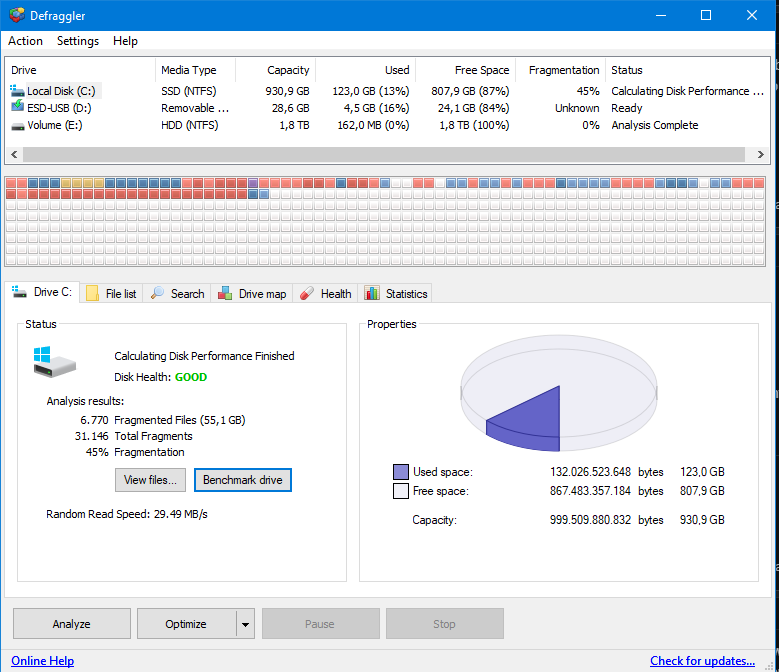Viewport: 779px width, 672px height.
Task: Click the drive list horizontal scrollbar thumb
Action: coord(384,154)
